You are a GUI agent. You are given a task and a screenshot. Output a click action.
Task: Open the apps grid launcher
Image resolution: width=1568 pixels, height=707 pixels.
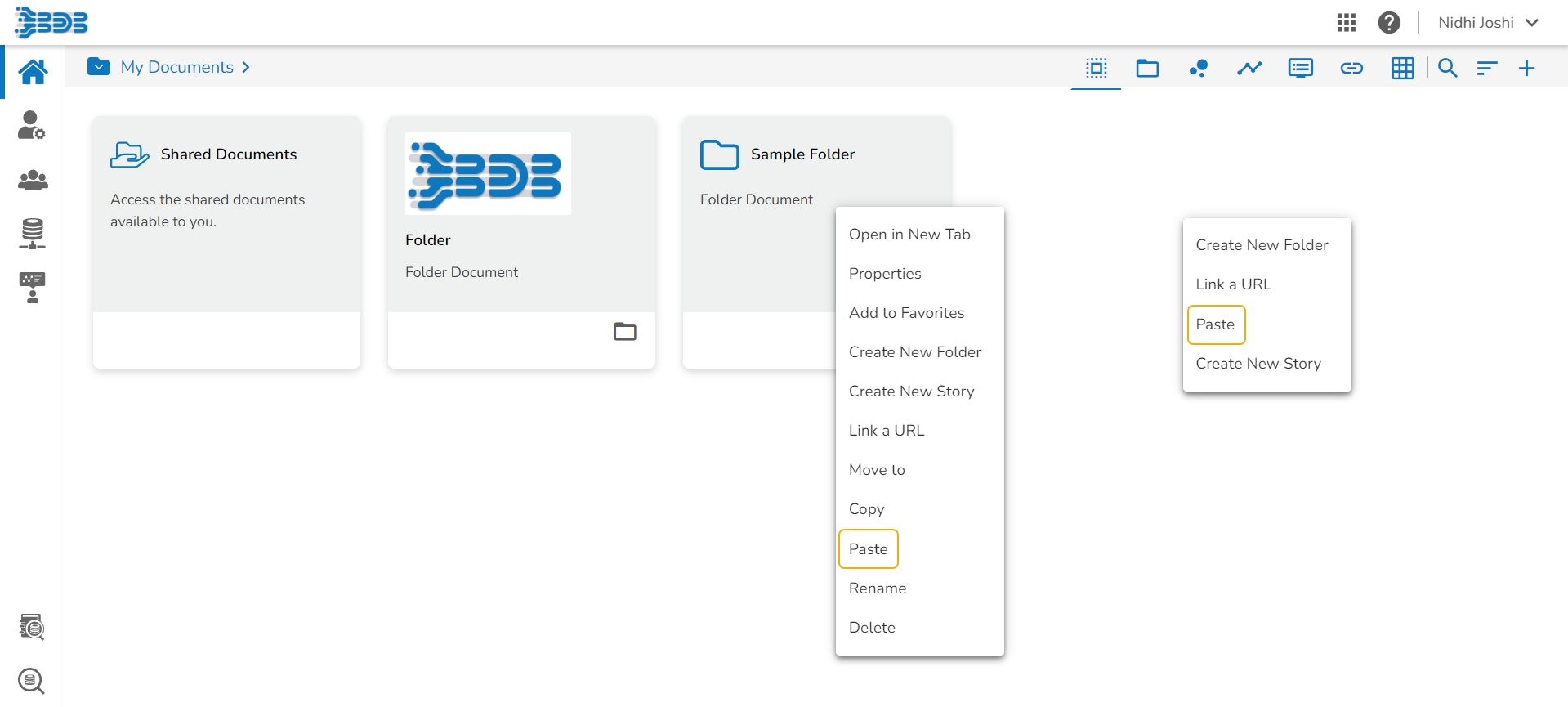coord(1347,23)
